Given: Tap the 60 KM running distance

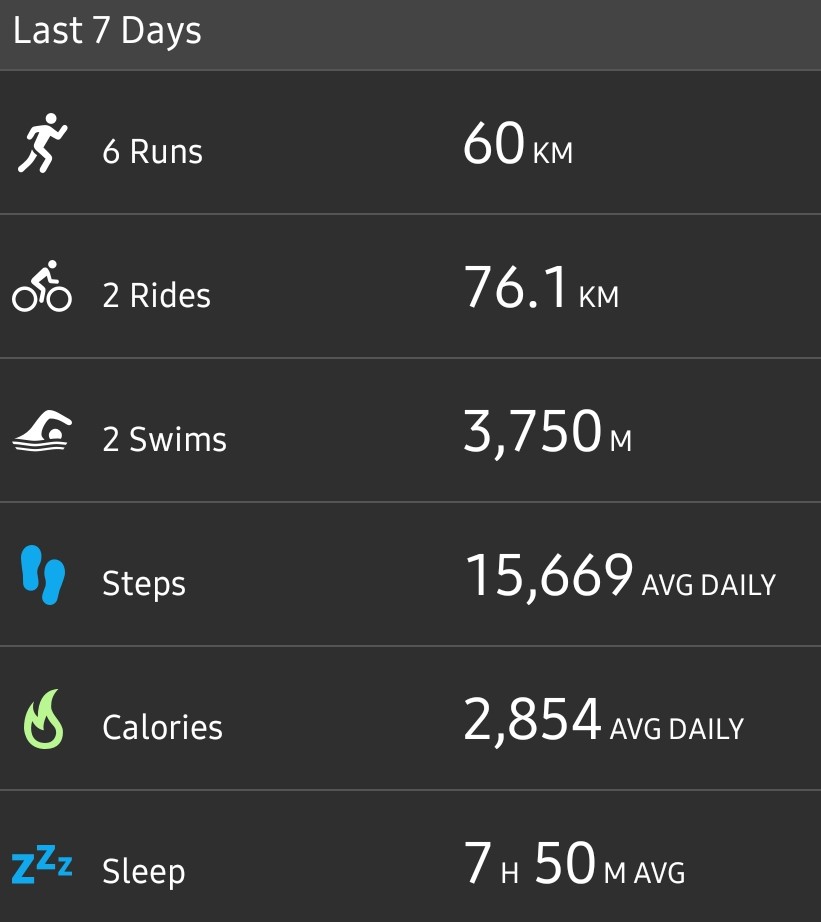Looking at the screenshot, I should point(517,146).
